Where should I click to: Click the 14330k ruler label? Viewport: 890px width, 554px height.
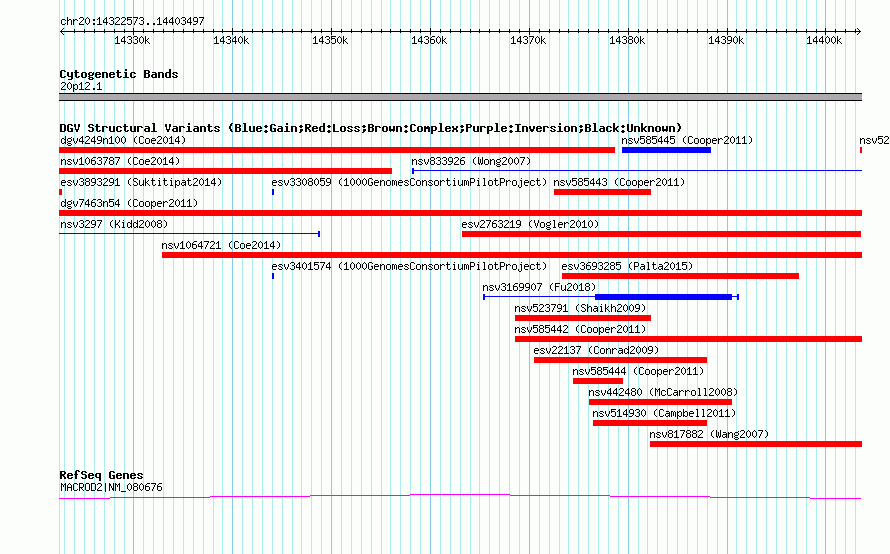coord(132,40)
